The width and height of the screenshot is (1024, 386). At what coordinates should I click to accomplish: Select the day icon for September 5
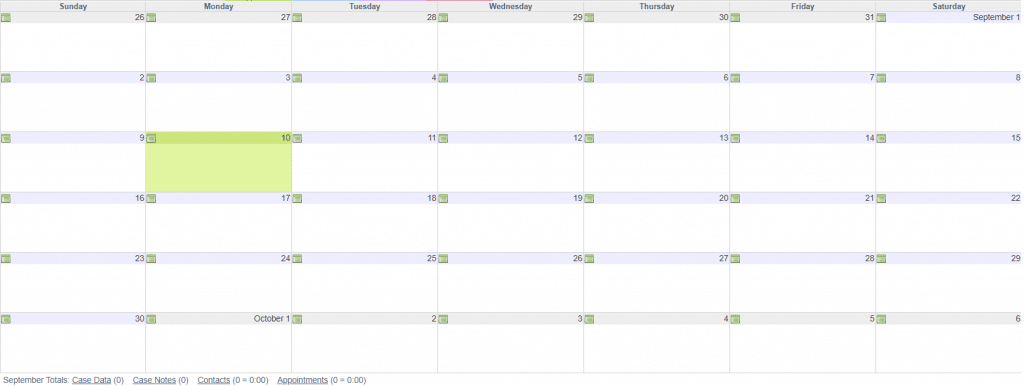(443, 78)
